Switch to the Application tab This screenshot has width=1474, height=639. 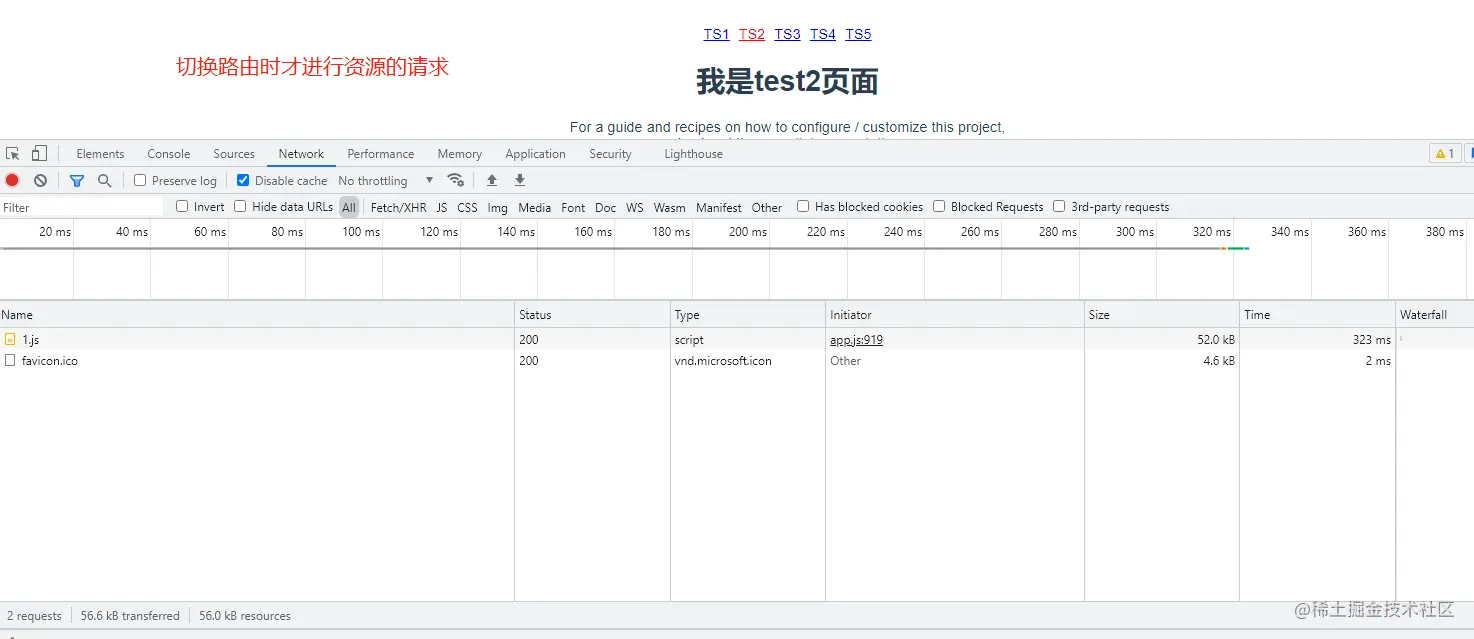tap(536, 154)
